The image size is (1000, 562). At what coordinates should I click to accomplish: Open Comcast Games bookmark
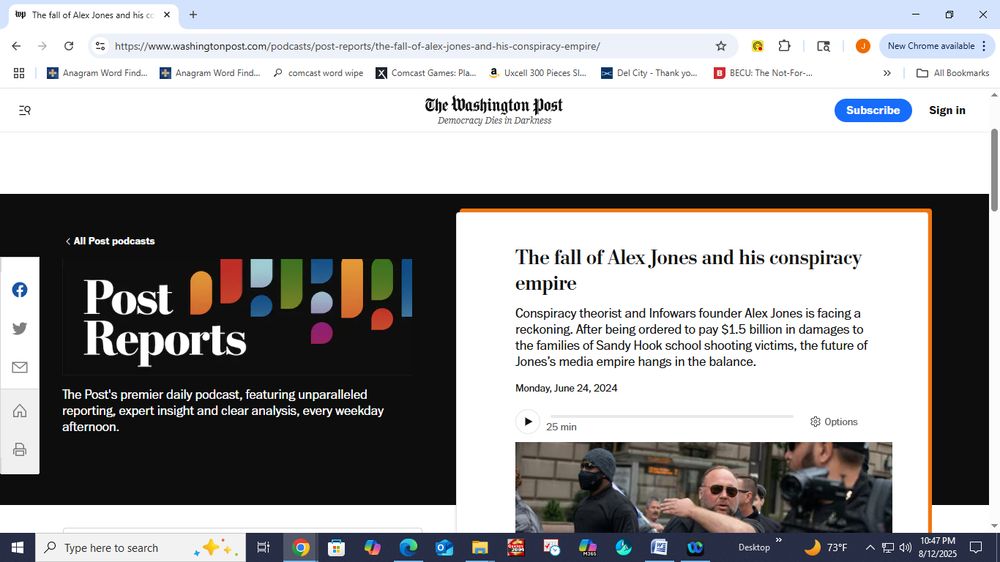click(x=426, y=73)
